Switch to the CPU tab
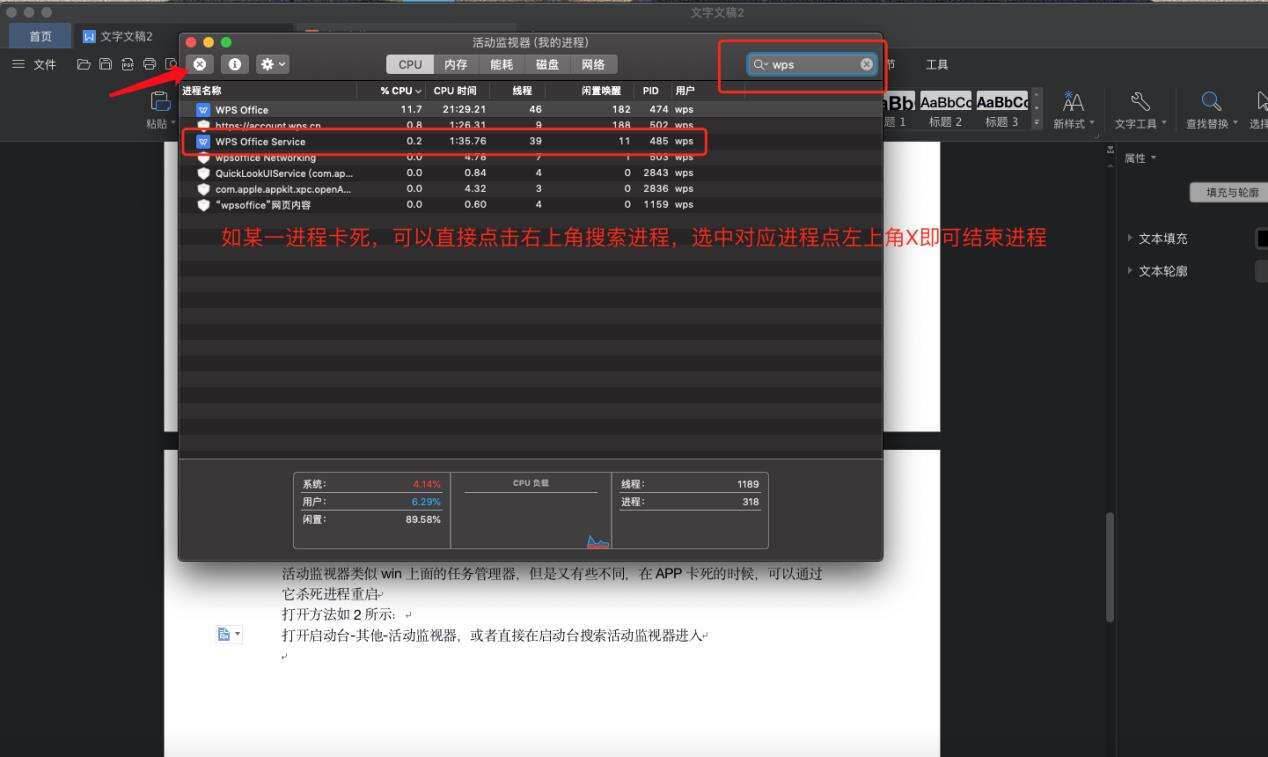The width and height of the screenshot is (1268, 757). point(410,64)
